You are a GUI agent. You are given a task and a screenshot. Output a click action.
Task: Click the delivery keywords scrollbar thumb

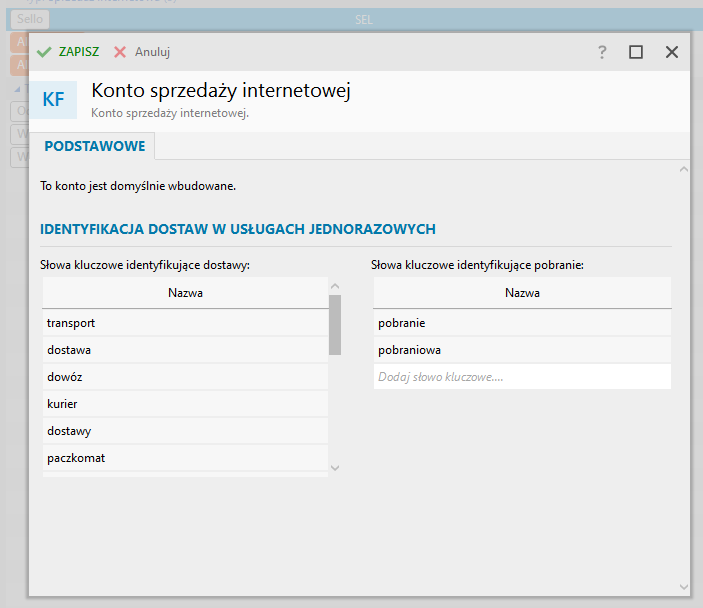[335, 325]
